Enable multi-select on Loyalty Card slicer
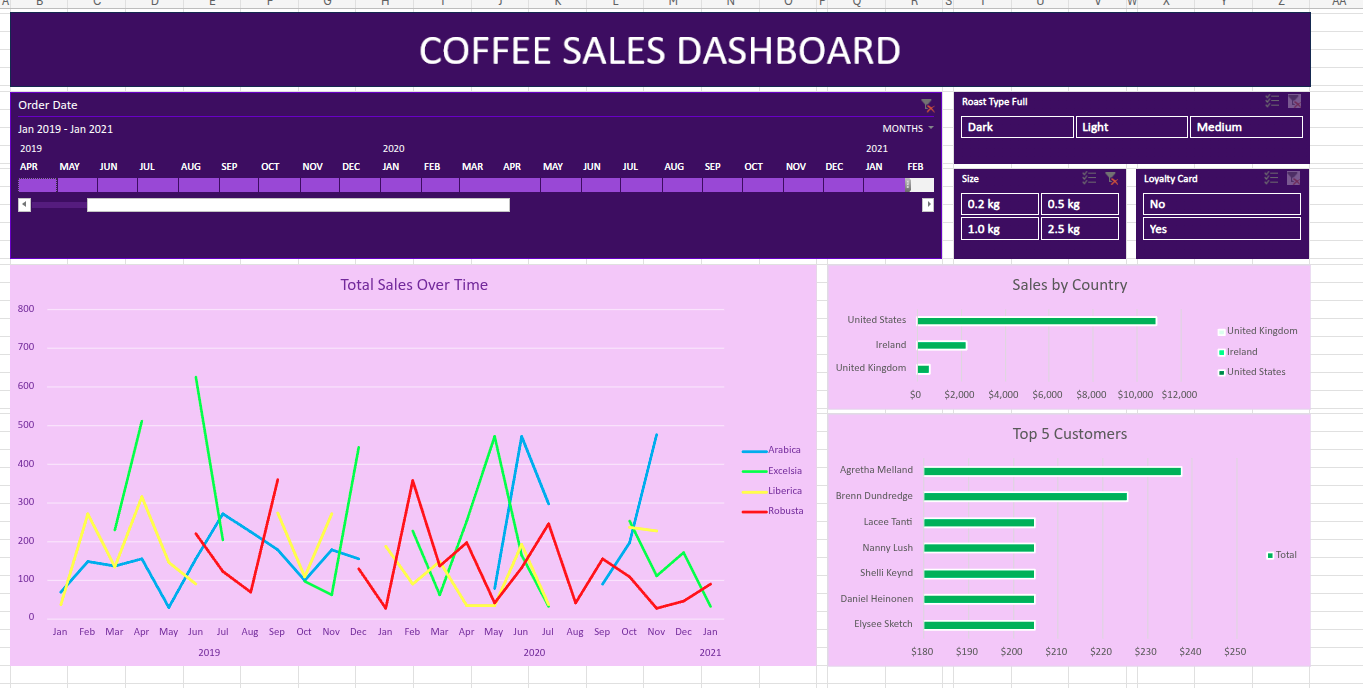Image resolution: width=1363 pixels, height=688 pixels. coord(1271,178)
